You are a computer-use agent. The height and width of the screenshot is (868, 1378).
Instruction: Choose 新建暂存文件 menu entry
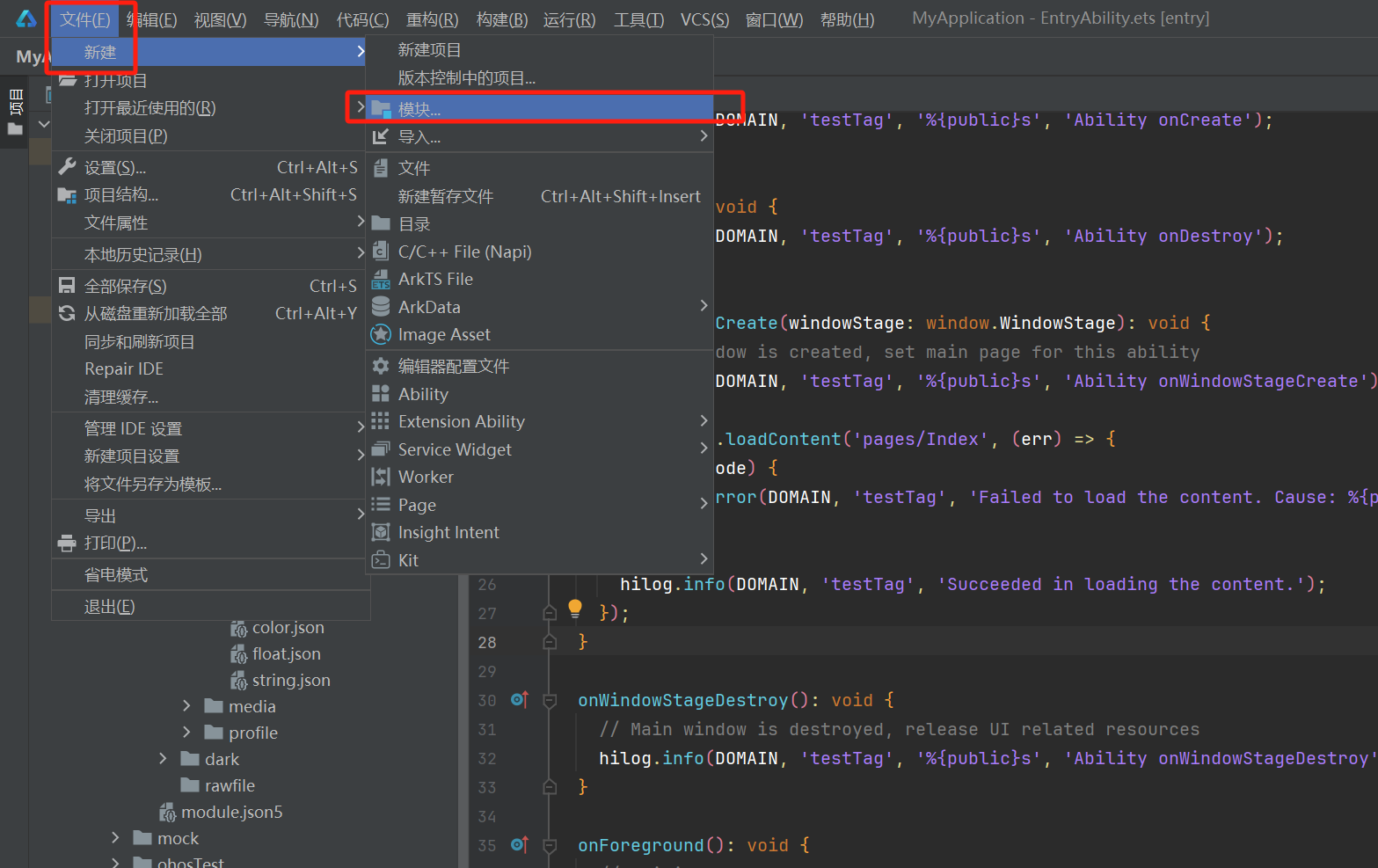click(x=538, y=196)
